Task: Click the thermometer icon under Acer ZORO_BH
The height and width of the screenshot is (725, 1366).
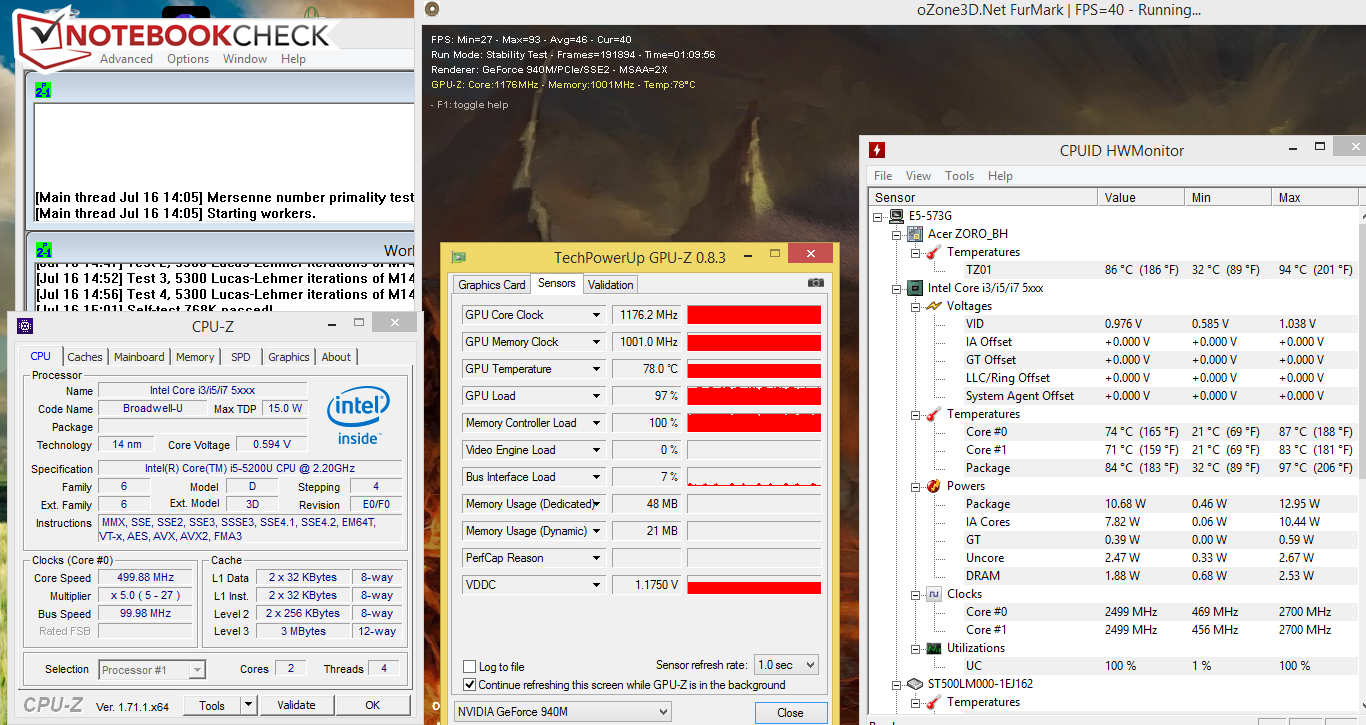Action: pos(933,252)
